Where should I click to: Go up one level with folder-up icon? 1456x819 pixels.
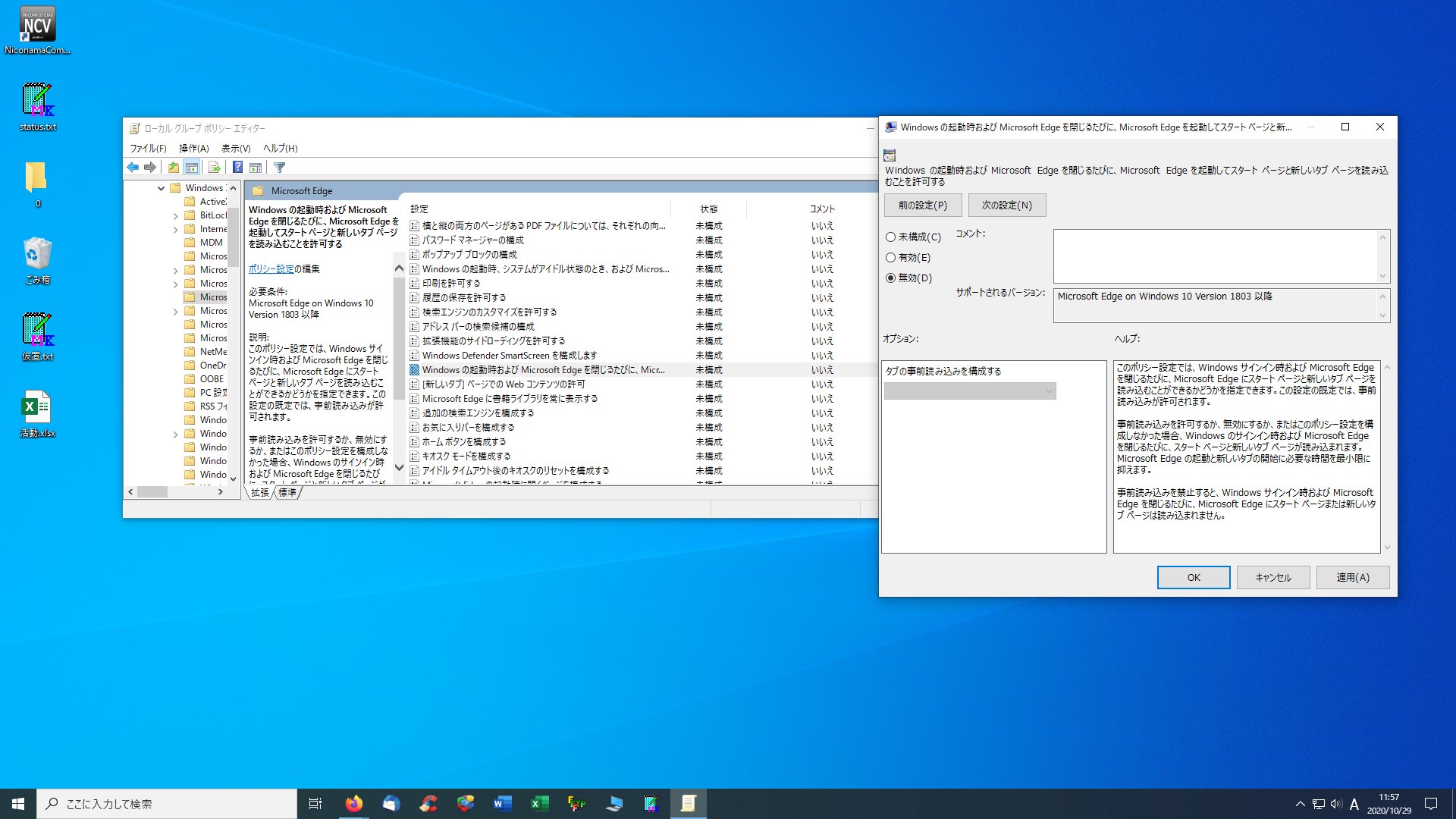tap(174, 168)
